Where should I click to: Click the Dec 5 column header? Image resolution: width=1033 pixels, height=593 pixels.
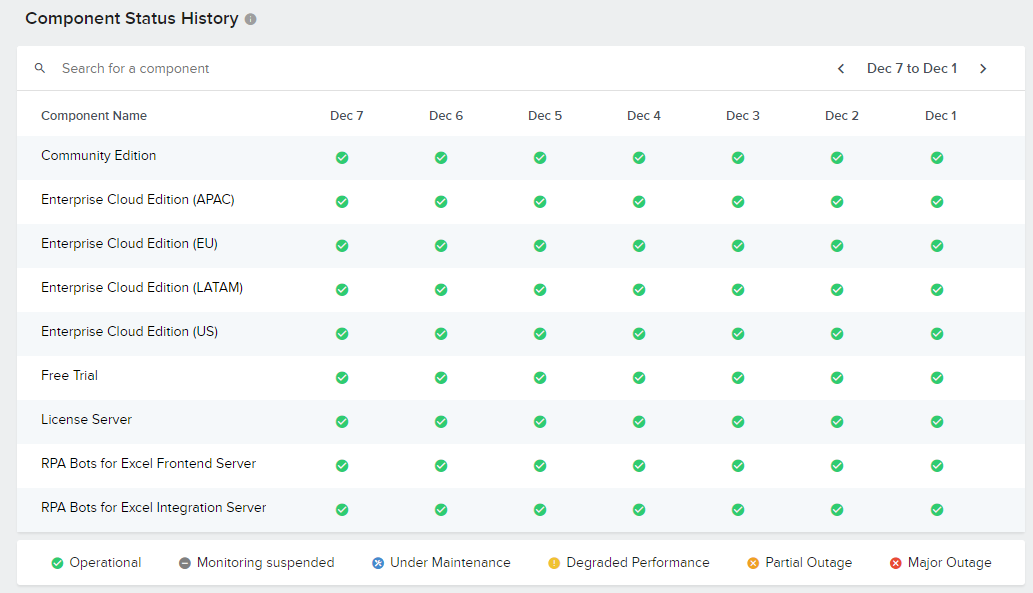pos(545,116)
